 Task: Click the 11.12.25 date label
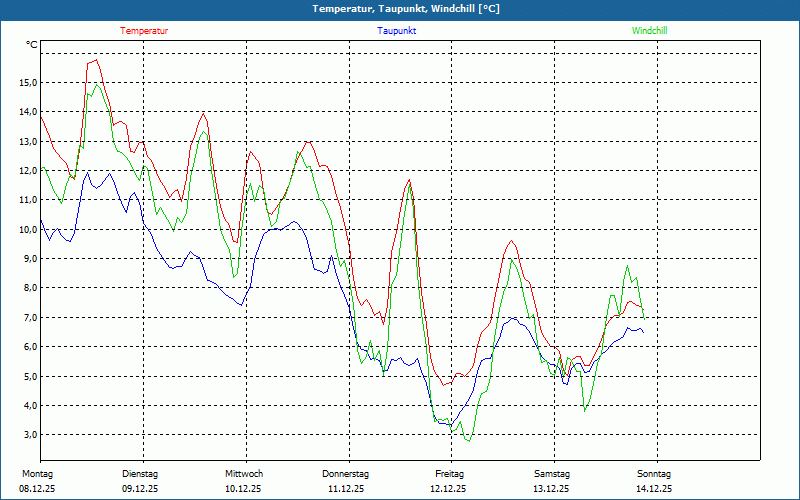click(346, 489)
